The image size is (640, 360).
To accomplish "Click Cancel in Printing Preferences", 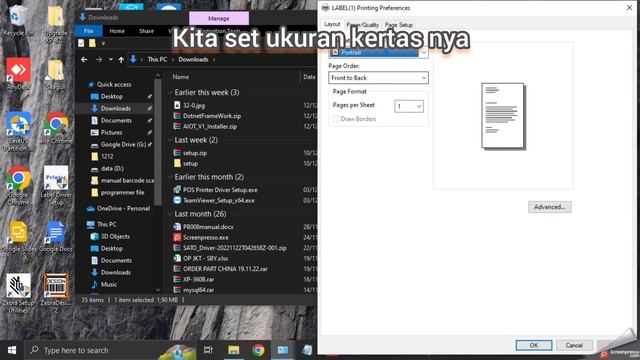I will [x=574, y=345].
